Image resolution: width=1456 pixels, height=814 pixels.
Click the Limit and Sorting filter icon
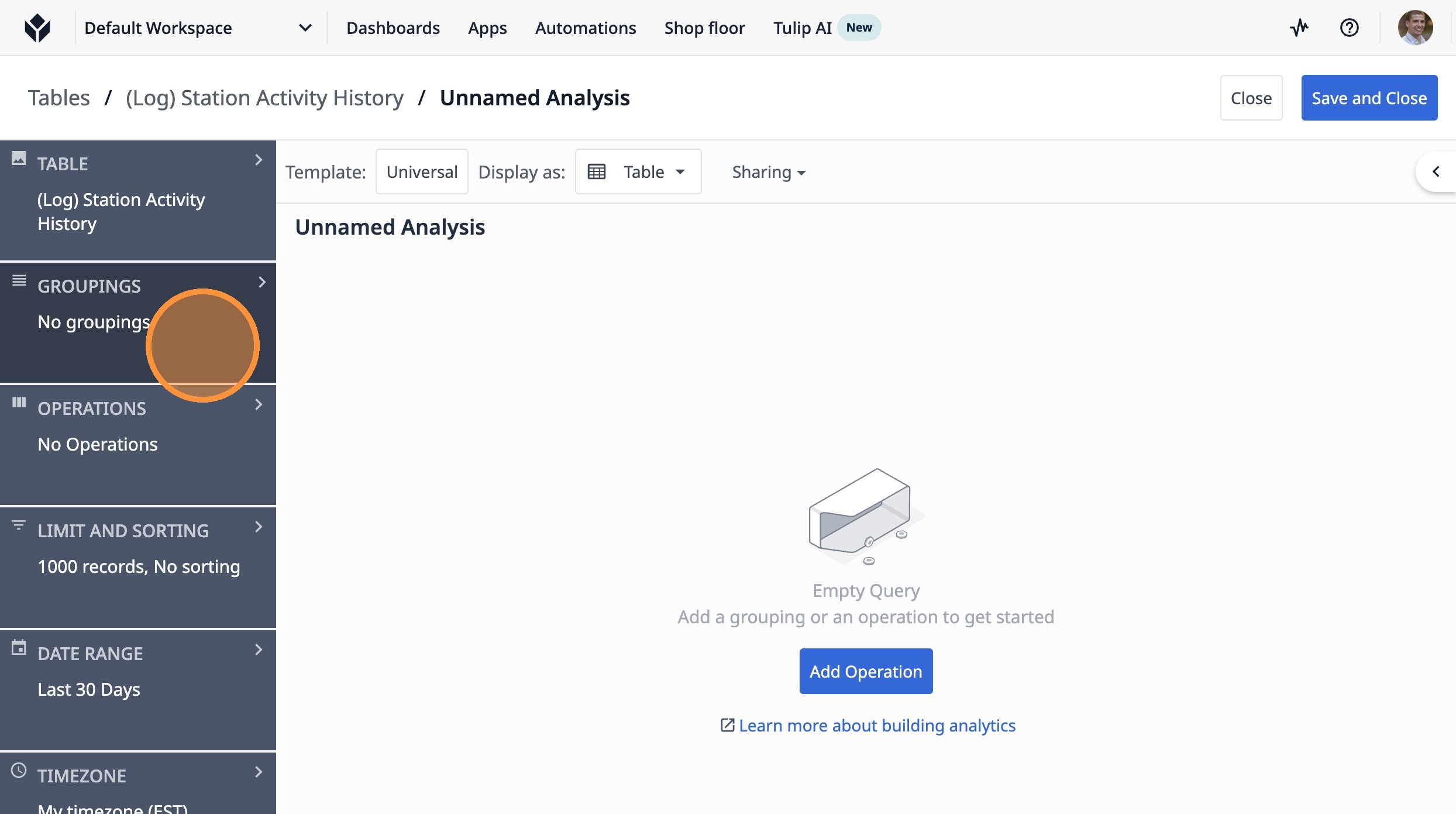[x=19, y=525]
